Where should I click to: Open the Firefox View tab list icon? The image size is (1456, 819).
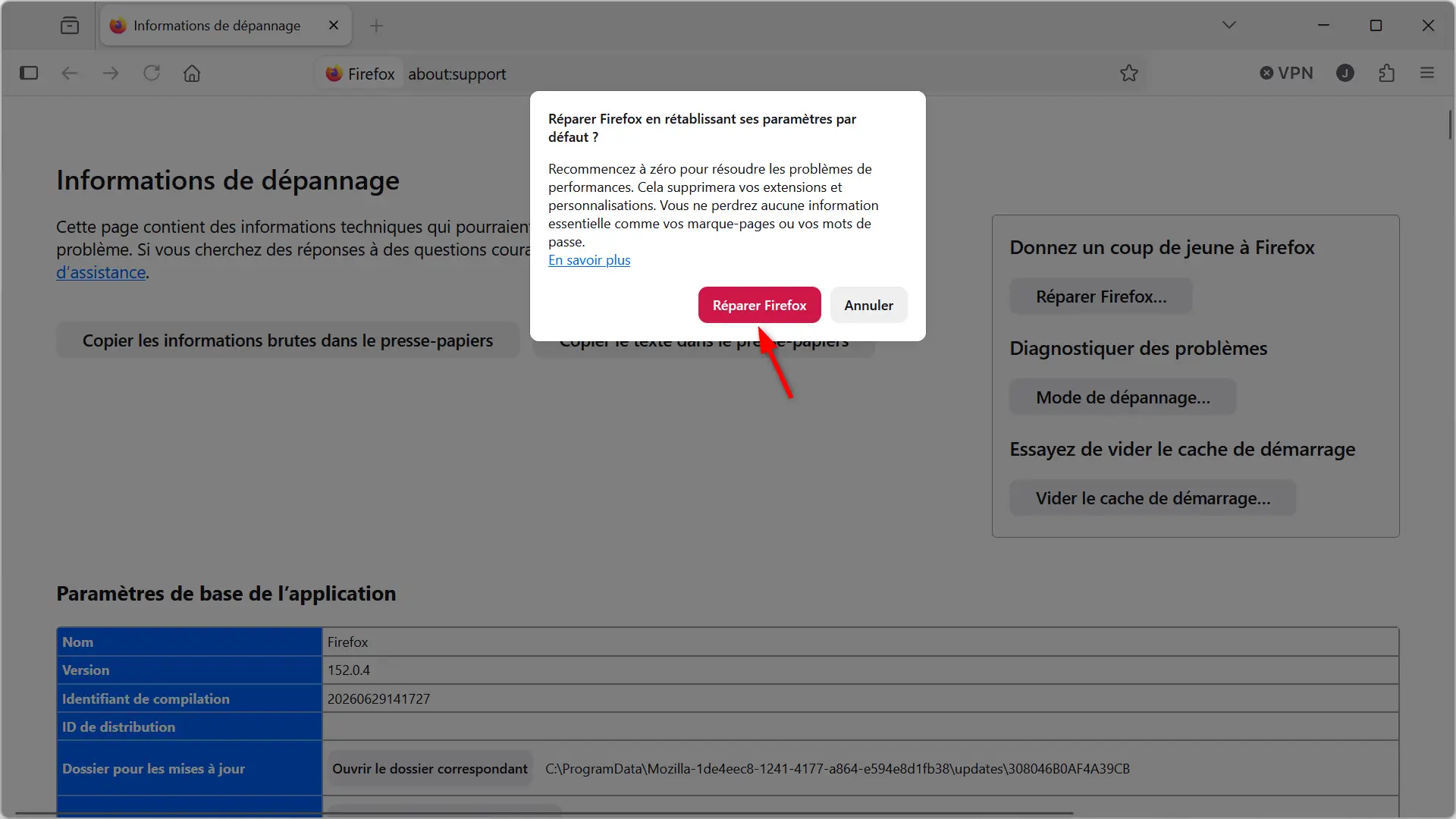tap(70, 26)
